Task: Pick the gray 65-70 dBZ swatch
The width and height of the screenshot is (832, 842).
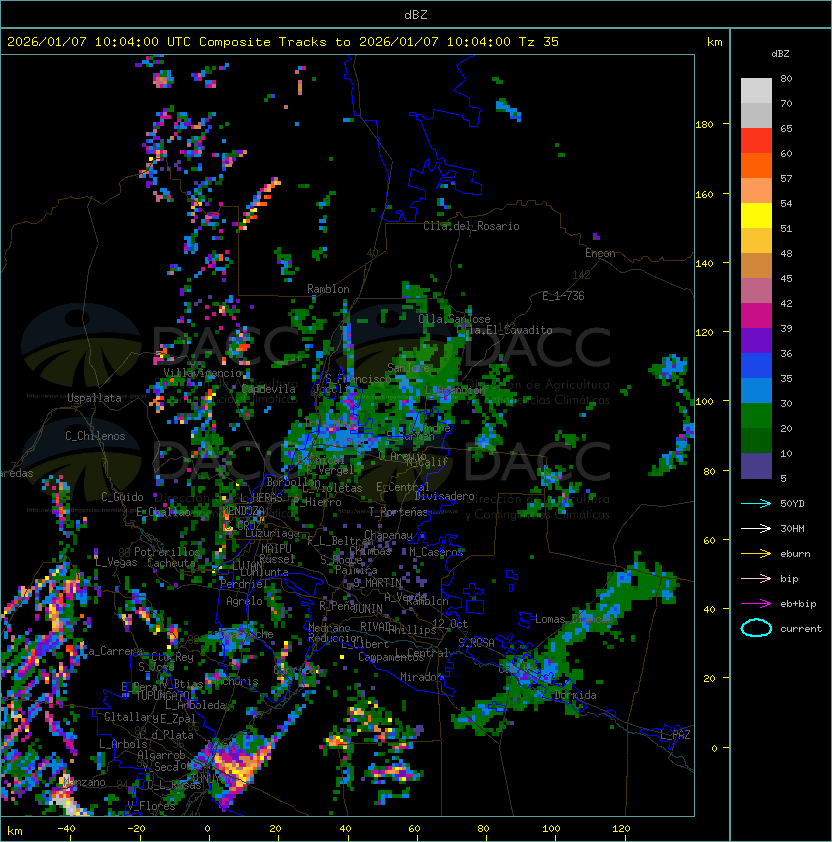Action: [756, 115]
